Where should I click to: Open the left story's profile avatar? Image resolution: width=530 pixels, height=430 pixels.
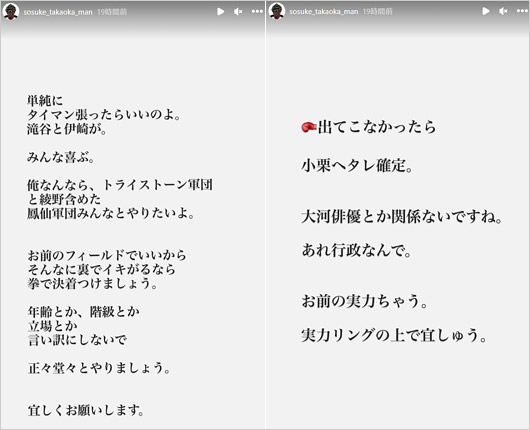click(11, 12)
